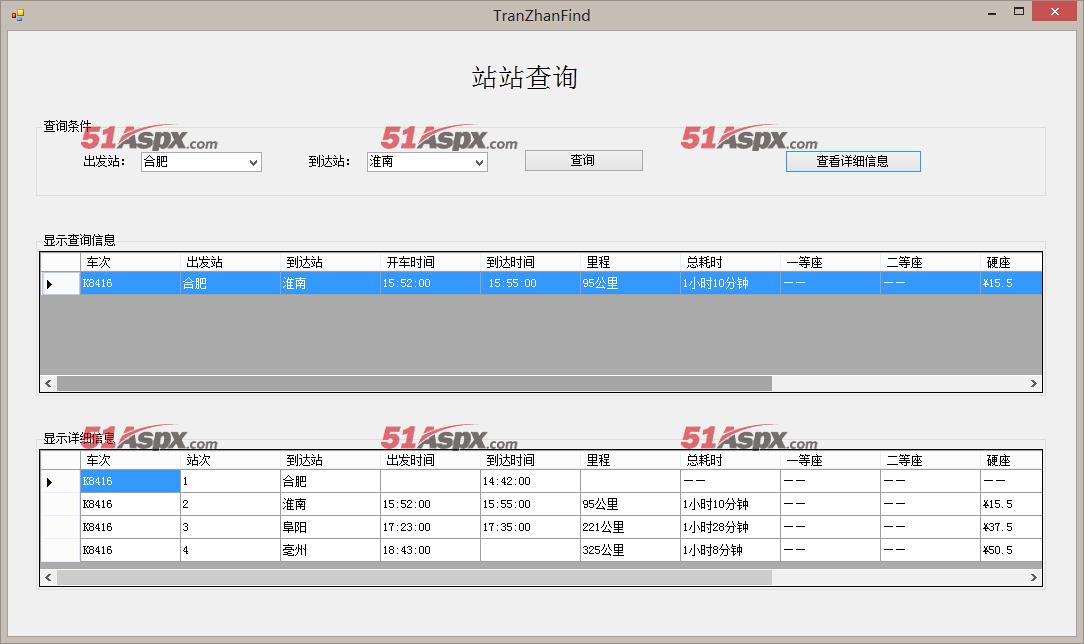
Task: Click the right scroll arrow of the detail grid
Action: 1034,577
